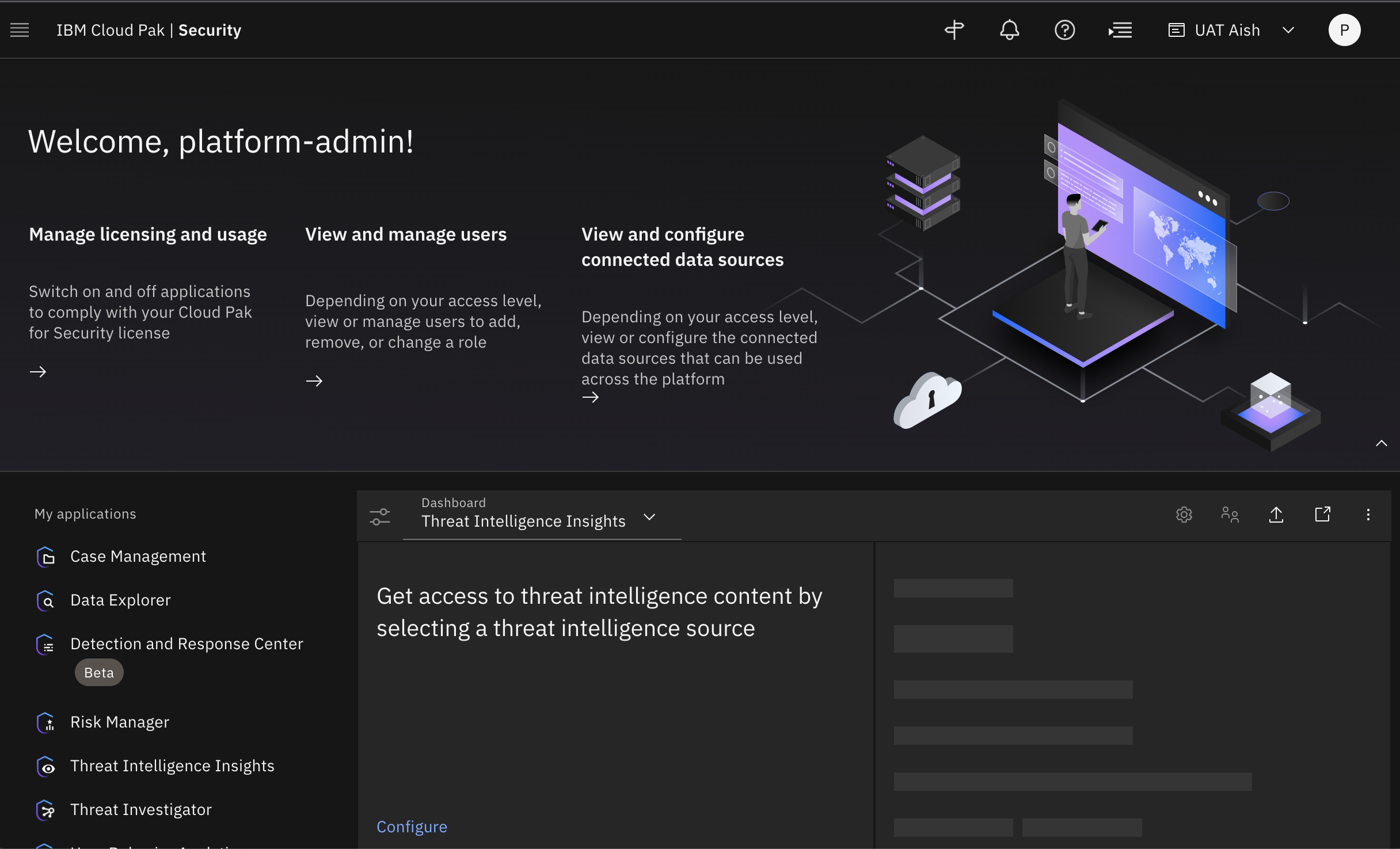The image size is (1400, 849).
Task: Expand the Threat Intelligence Insights dashboard dropdown
Action: pyautogui.click(x=649, y=517)
